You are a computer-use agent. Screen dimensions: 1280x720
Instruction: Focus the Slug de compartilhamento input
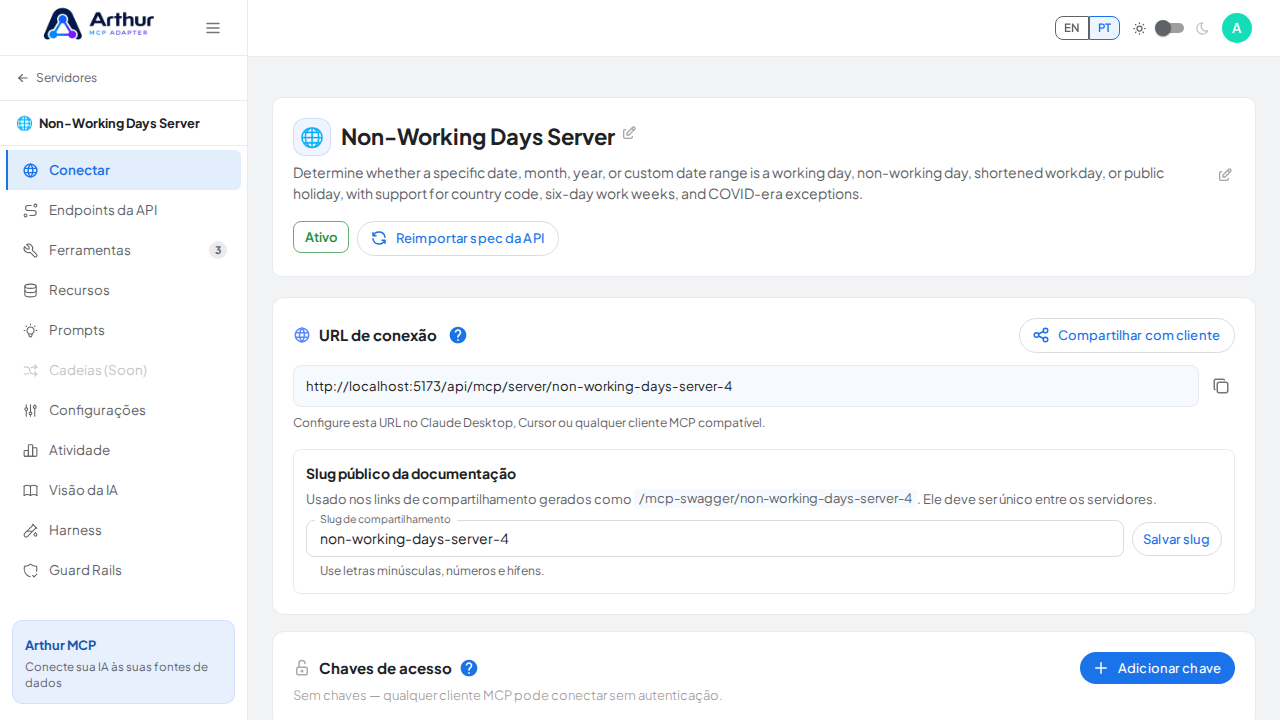pyautogui.click(x=715, y=539)
